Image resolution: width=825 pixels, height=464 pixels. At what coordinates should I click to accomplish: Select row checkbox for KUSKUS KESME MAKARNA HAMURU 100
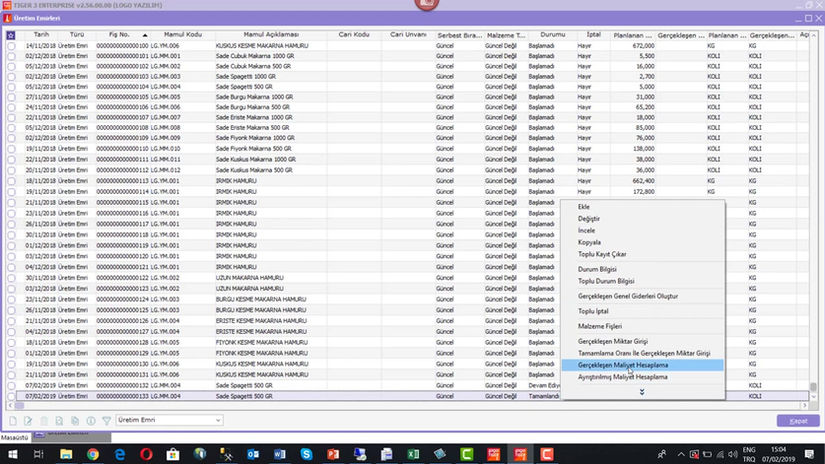[x=11, y=46]
